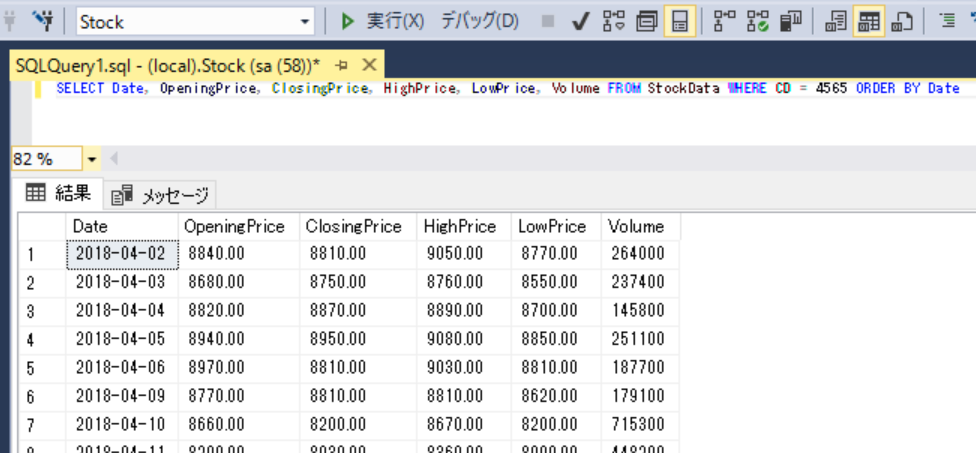The height and width of the screenshot is (453, 976).
Task: Click Volume cell 715300
Action: click(x=640, y=426)
